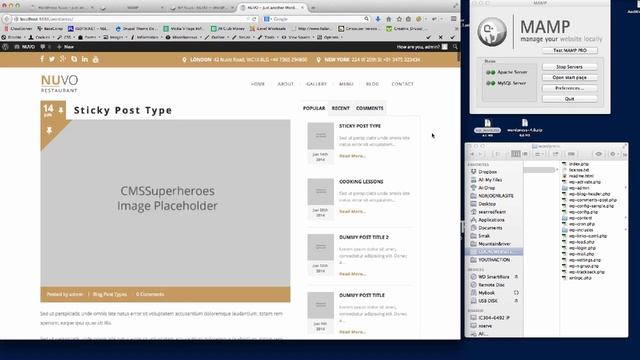Open Finder arrange-by dropdown
The image size is (640, 360).
540,154
